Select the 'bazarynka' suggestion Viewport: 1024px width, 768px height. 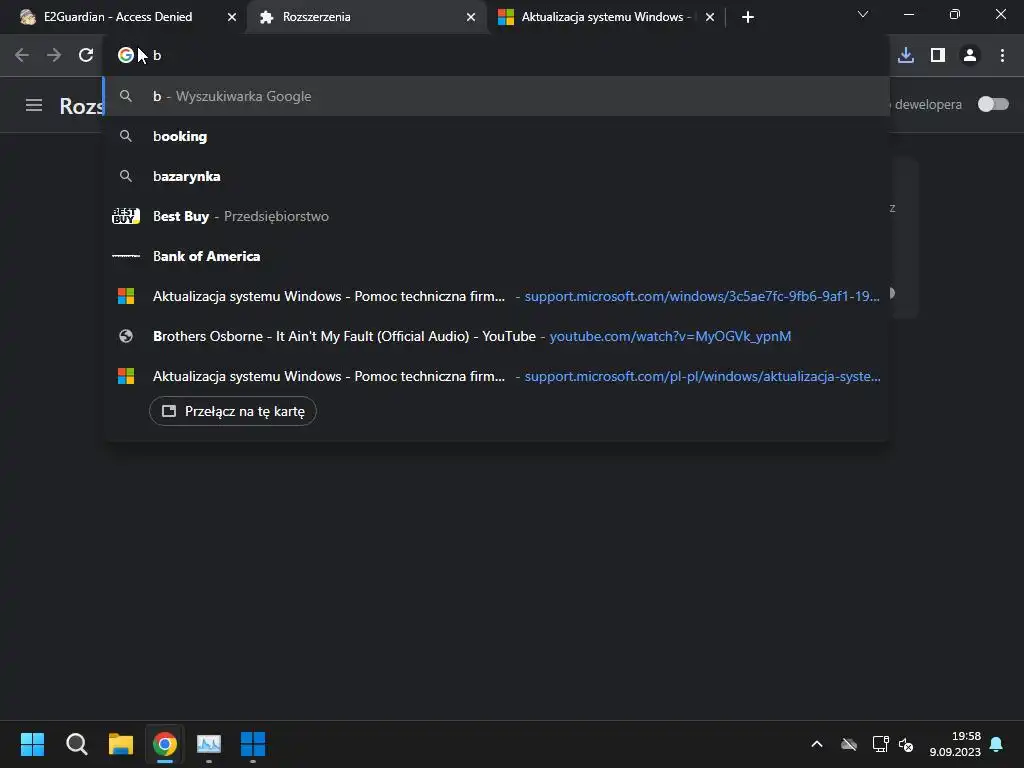coord(496,176)
